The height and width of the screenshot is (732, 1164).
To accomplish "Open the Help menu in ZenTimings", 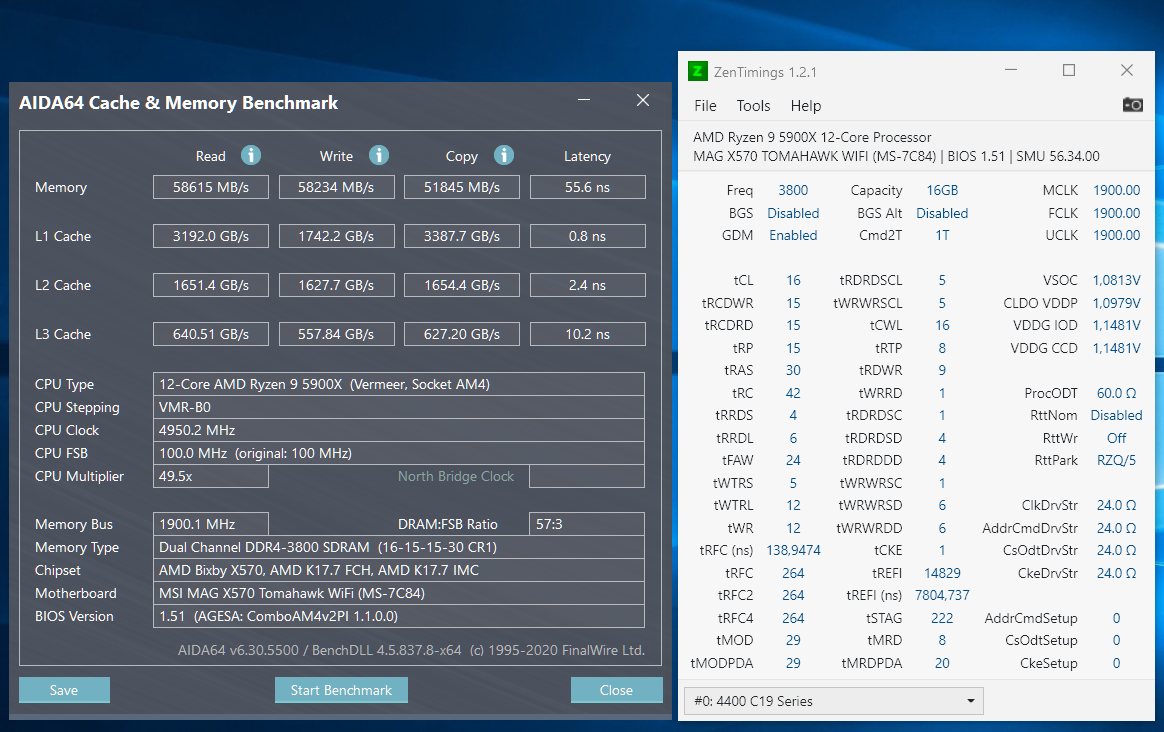I will (805, 106).
